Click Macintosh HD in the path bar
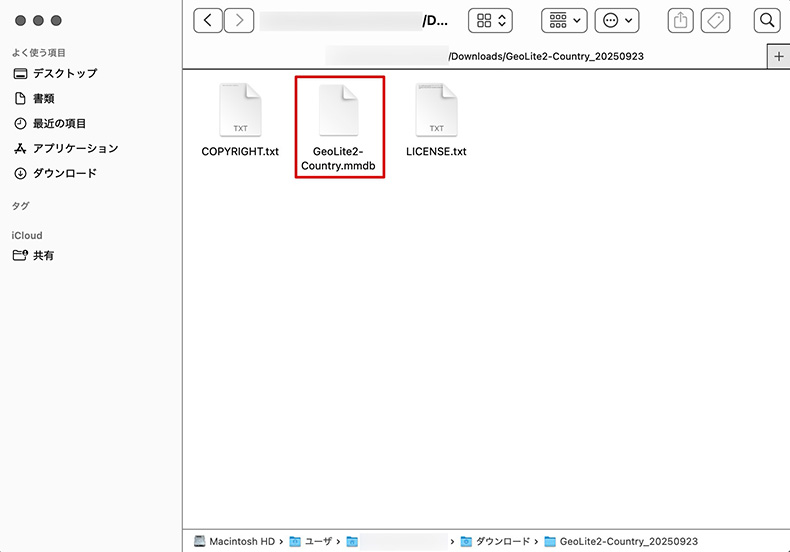Image resolution: width=790 pixels, height=552 pixels. pyautogui.click(x=235, y=541)
